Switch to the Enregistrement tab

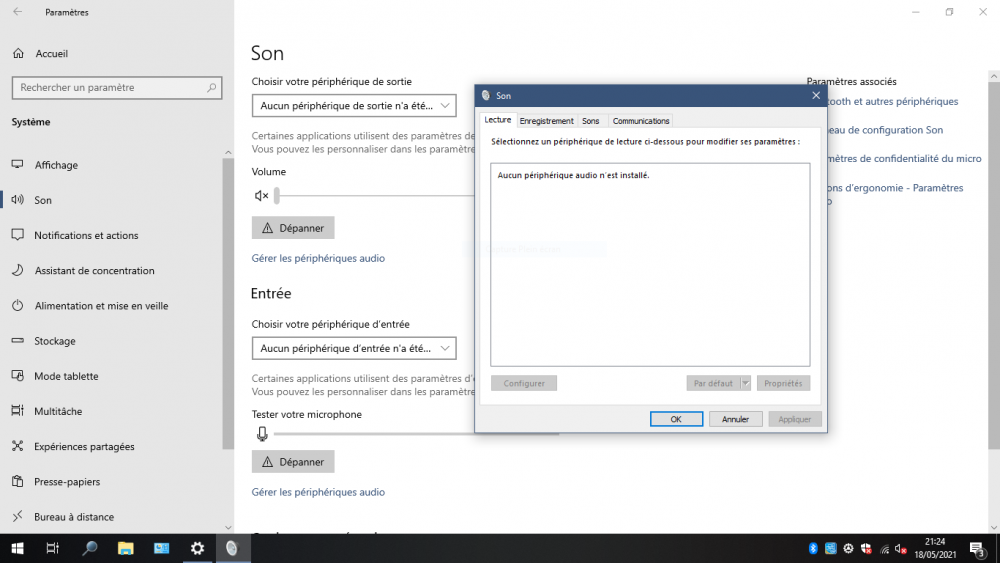pyautogui.click(x=547, y=121)
